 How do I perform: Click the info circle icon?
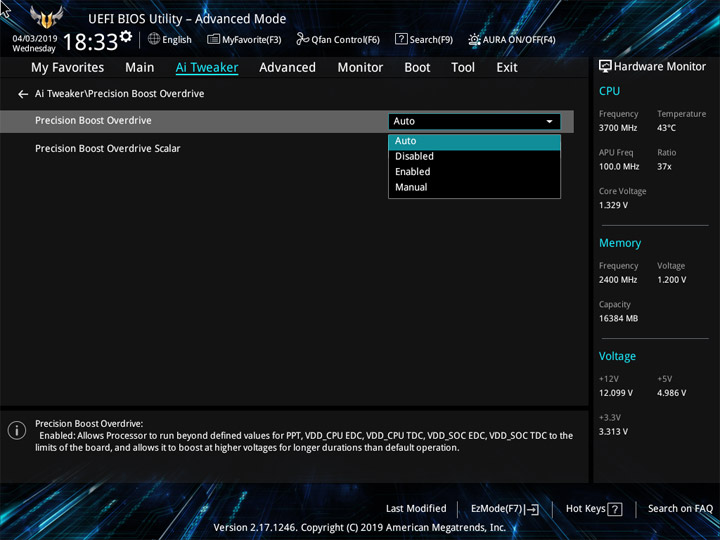pos(17,431)
